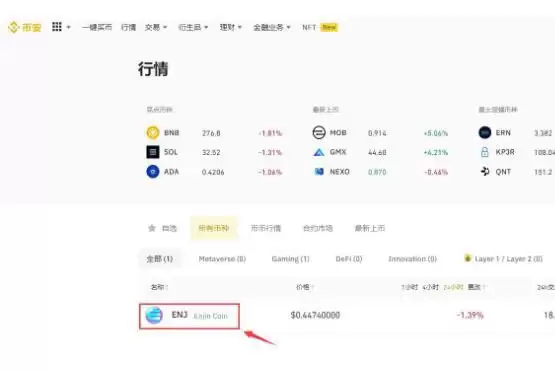Click NEXO price 0.870
Screen dimensions: 555x372
377,172
